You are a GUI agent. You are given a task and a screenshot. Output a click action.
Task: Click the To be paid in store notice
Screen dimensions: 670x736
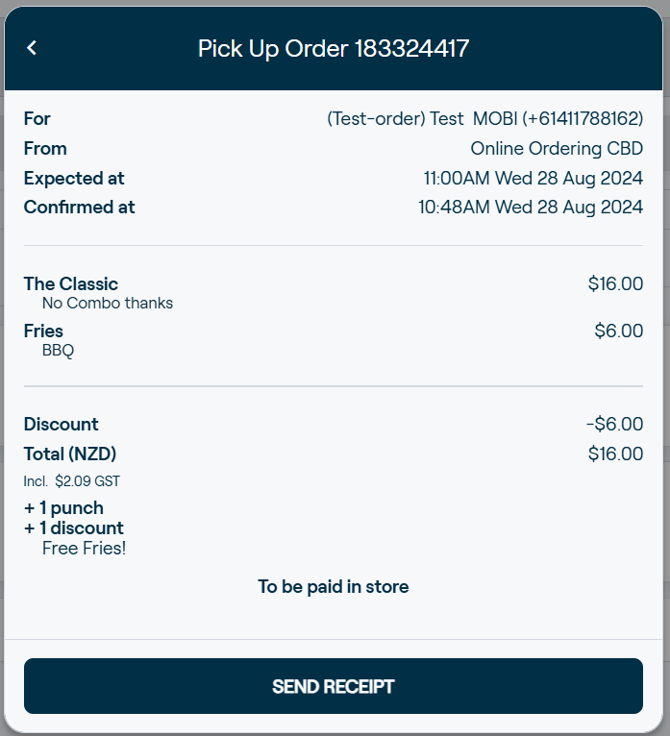(333, 587)
